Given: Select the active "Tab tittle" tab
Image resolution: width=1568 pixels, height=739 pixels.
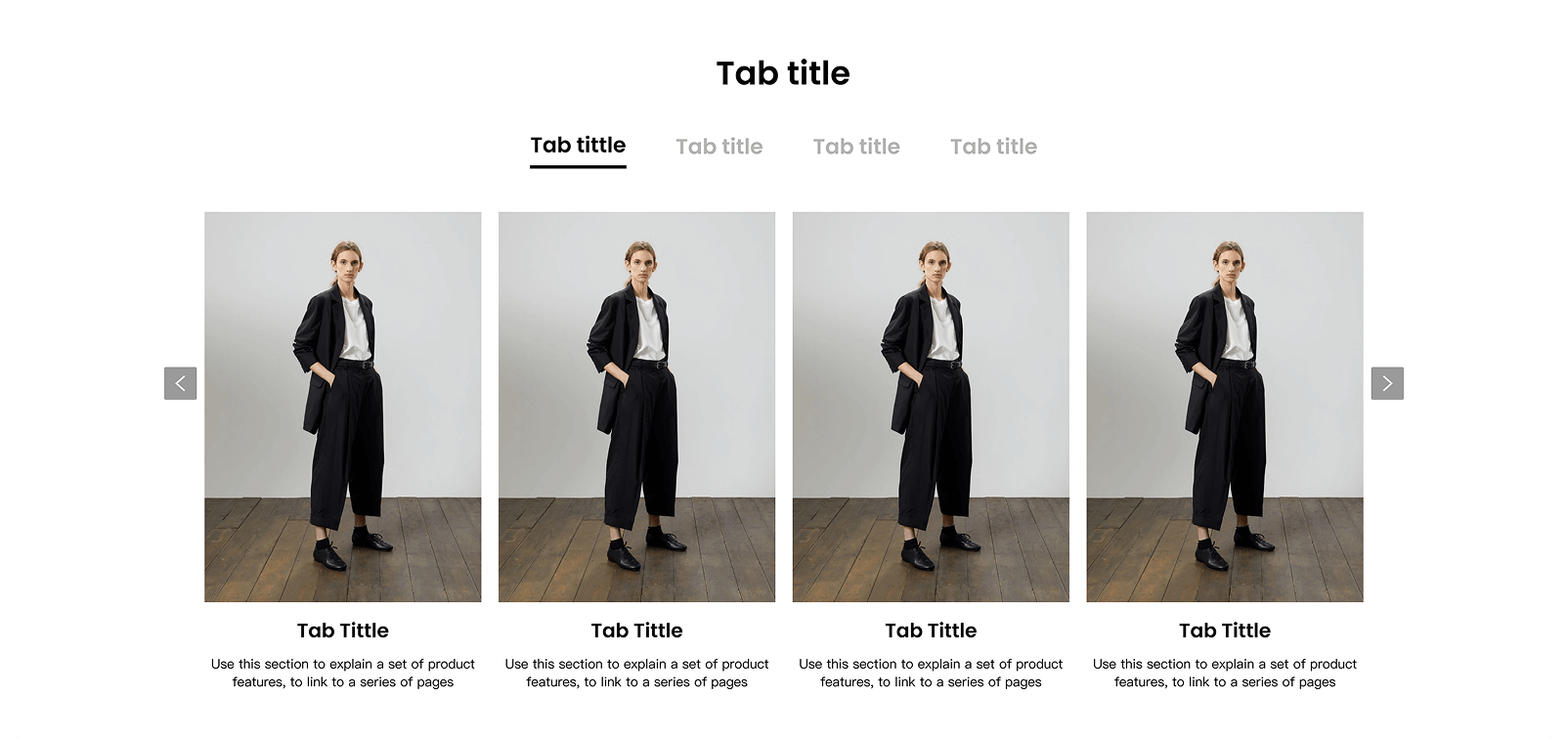Looking at the screenshot, I should [578, 146].
